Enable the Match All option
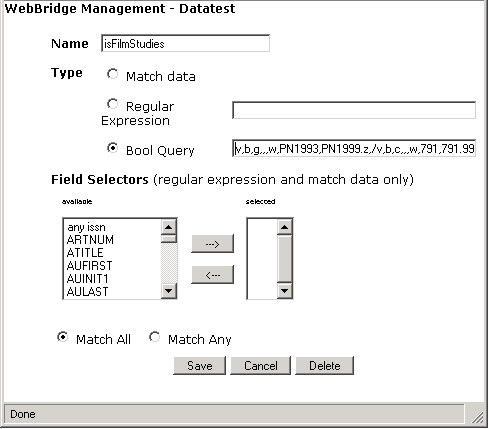The height and width of the screenshot is (429, 489). [x=62, y=337]
